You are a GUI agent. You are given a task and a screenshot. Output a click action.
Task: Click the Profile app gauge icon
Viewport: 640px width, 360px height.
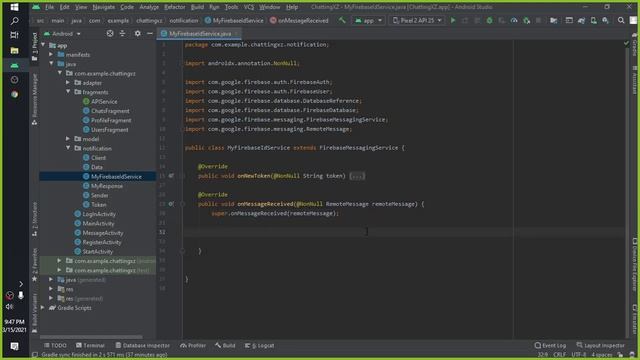(x=514, y=20)
